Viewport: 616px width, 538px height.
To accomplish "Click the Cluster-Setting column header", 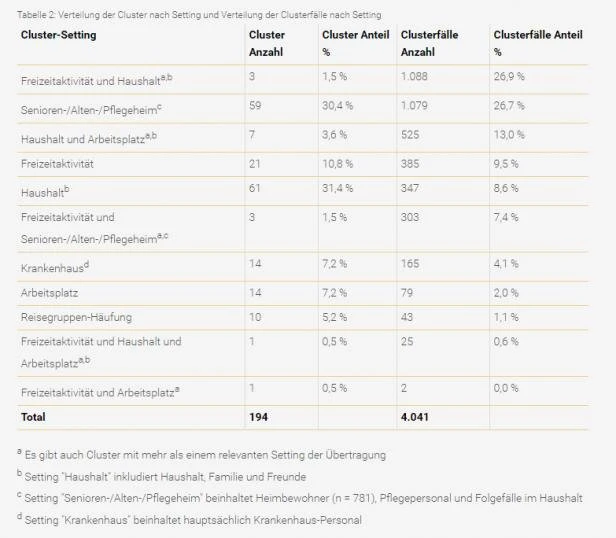I will [x=59, y=35].
